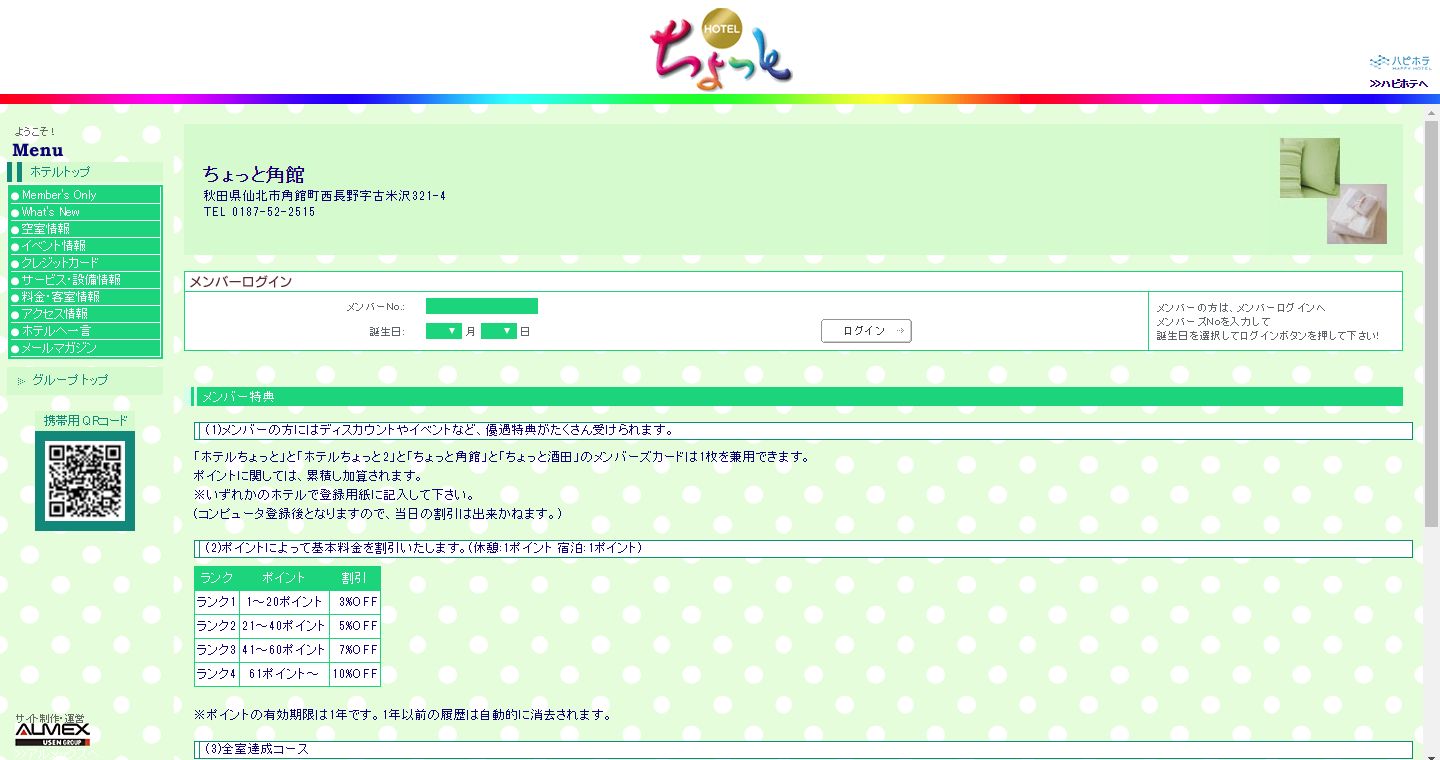Open the birthday month dropdown
The height and width of the screenshot is (760, 1440).
443,332
